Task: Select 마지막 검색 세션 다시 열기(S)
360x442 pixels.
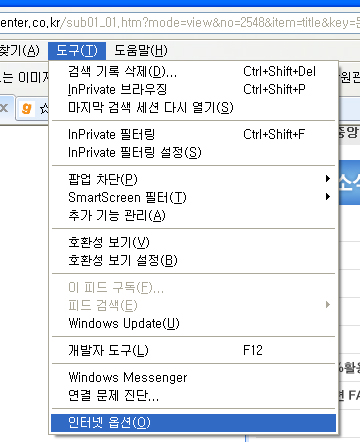Action: [193, 107]
